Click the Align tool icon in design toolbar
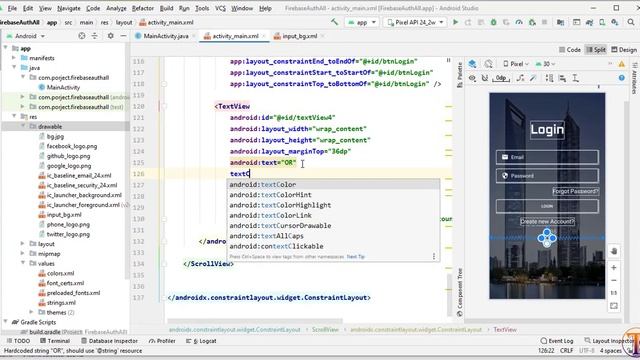Viewport: 640px width, 360px height. point(562,78)
